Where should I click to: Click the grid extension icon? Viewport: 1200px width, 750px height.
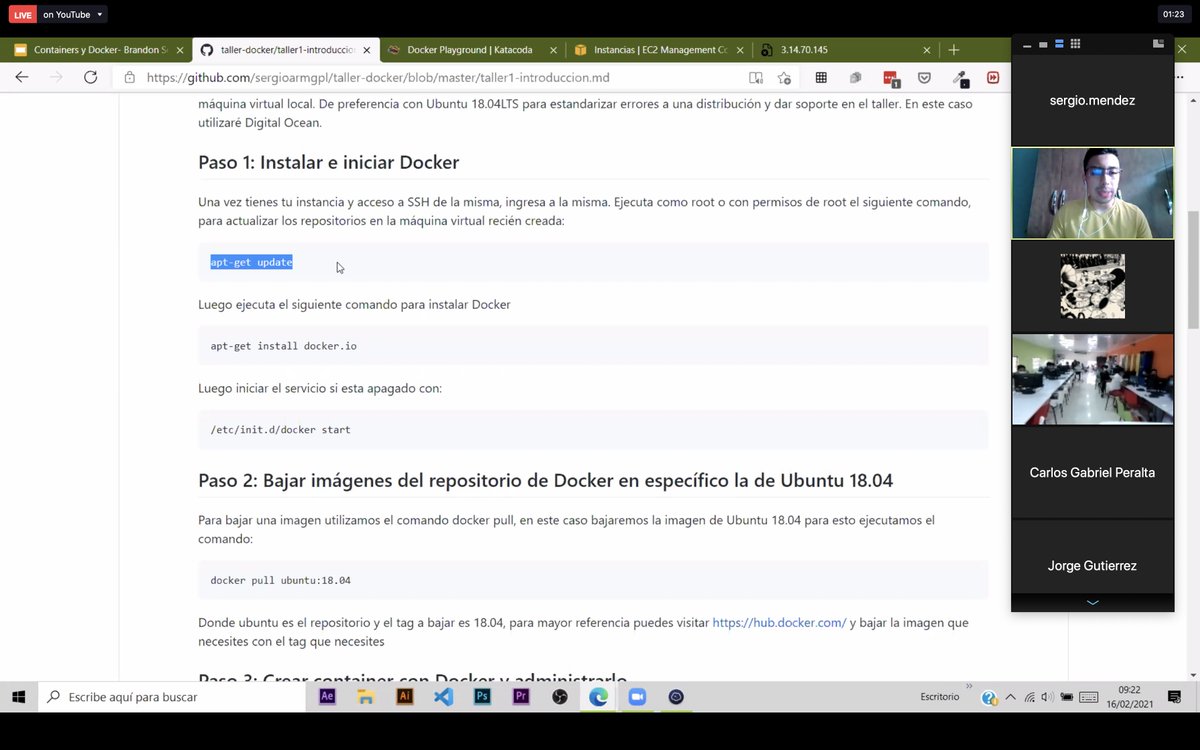point(821,77)
